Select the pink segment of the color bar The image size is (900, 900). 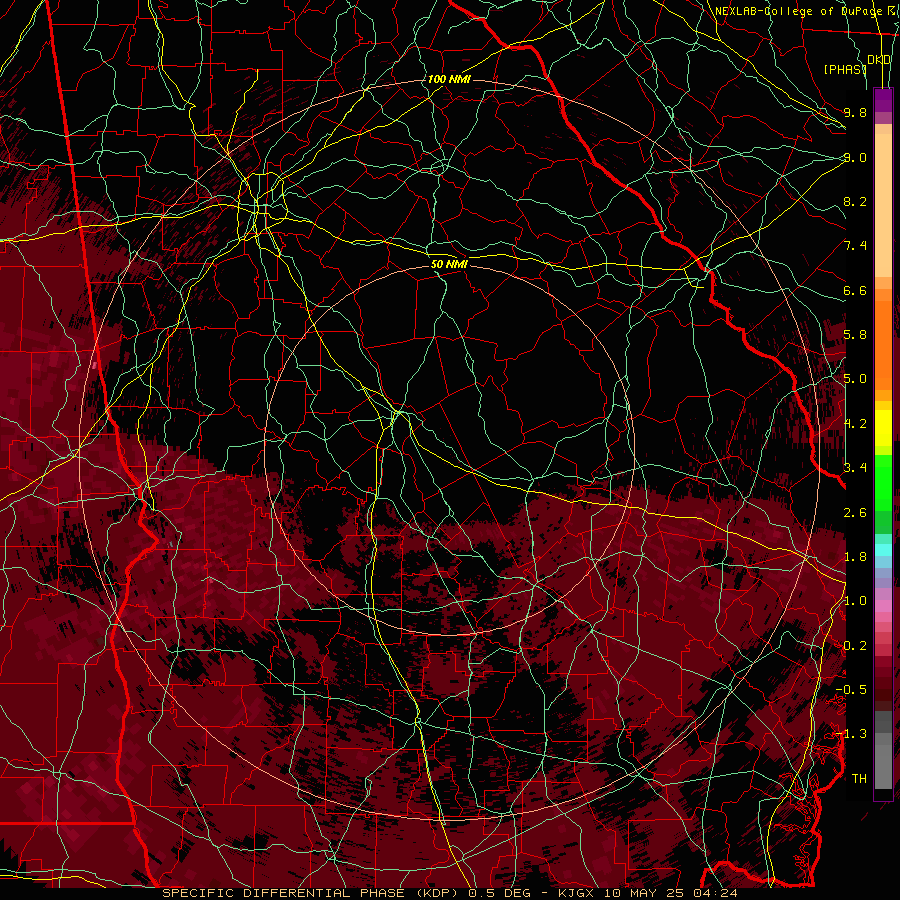click(x=883, y=606)
